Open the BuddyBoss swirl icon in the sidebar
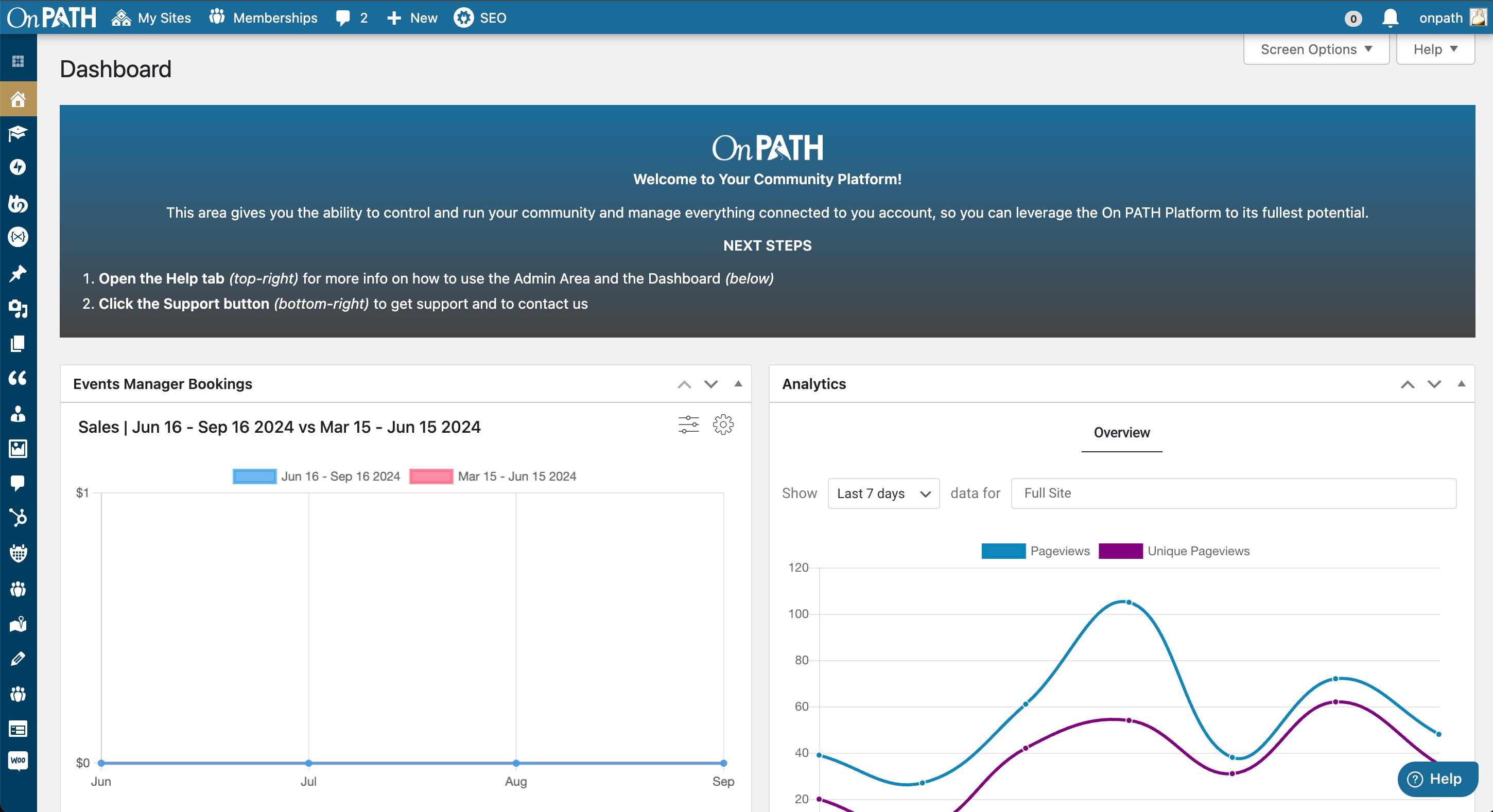Image resolution: width=1493 pixels, height=812 pixels. [x=18, y=203]
